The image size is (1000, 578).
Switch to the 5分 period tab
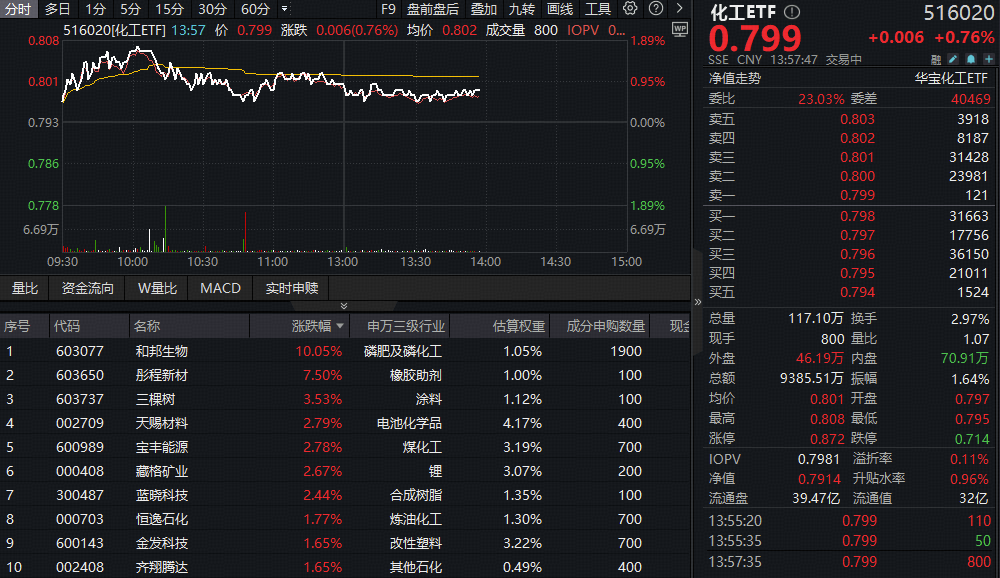coord(130,9)
